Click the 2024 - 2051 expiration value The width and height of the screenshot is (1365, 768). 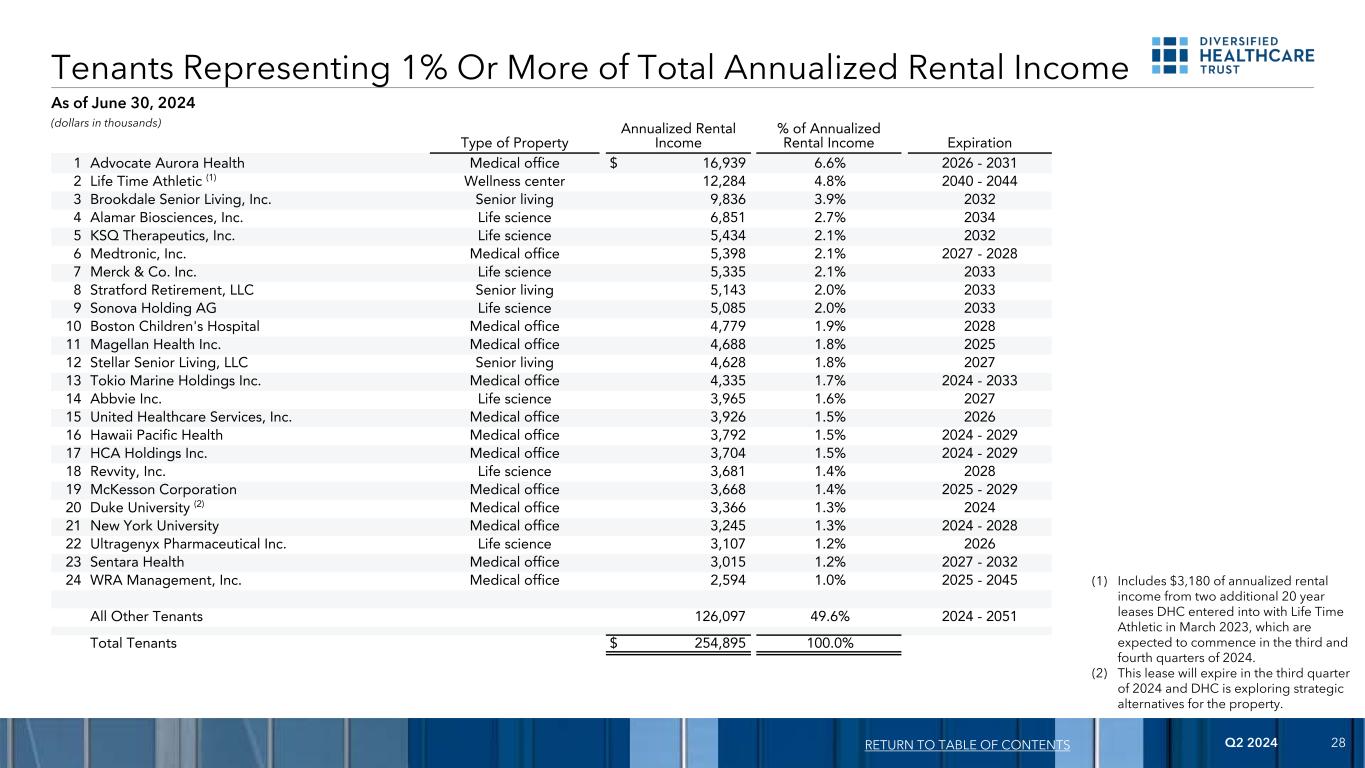pos(979,616)
